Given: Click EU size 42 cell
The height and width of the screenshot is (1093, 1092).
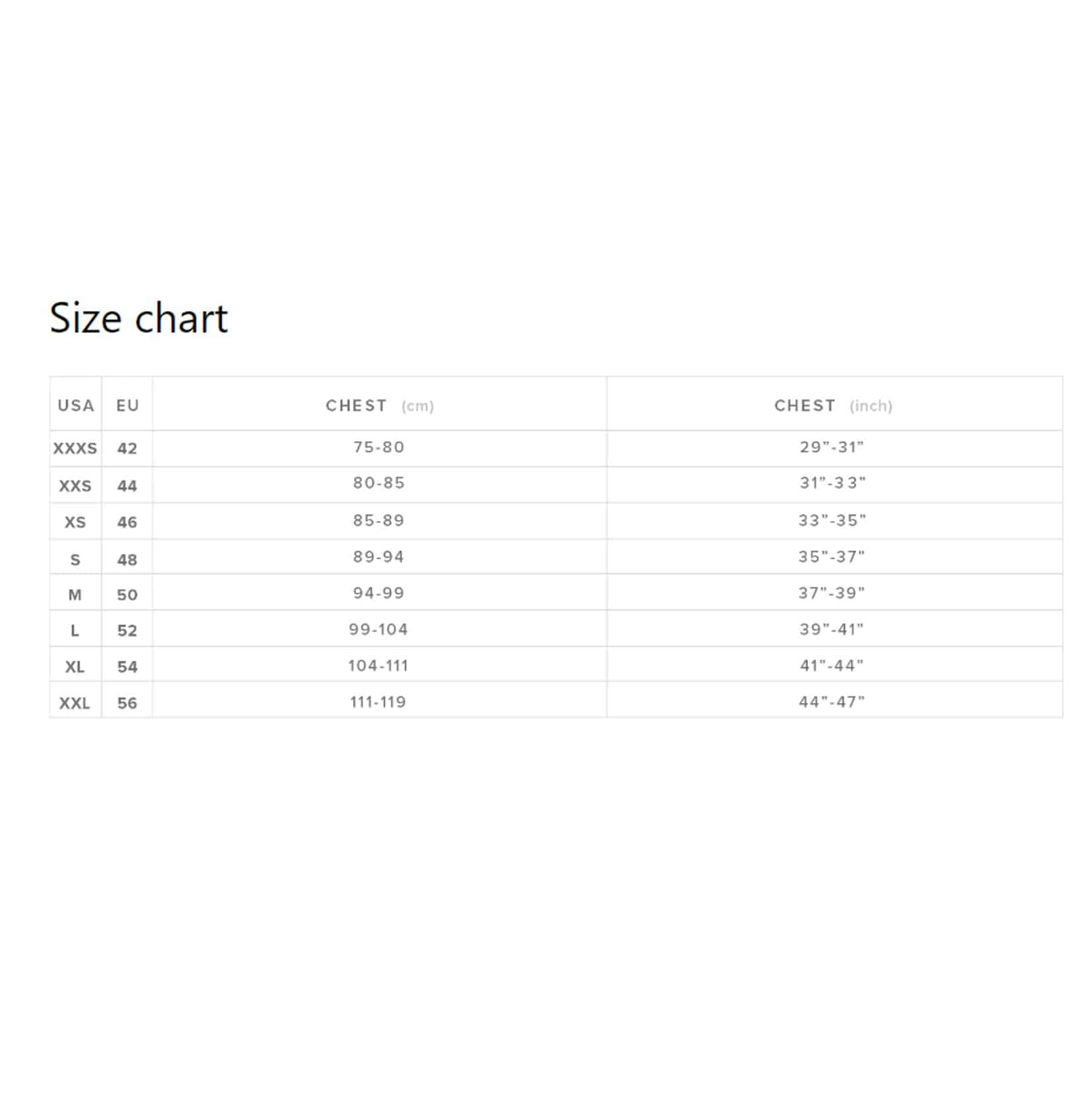Looking at the screenshot, I should [127, 449].
